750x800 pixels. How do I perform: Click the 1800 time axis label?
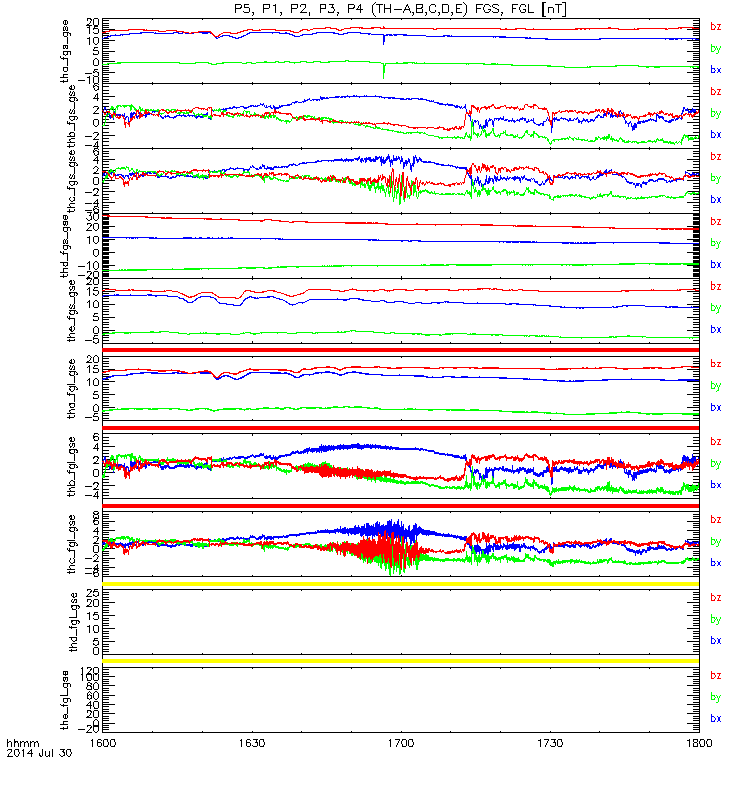point(699,743)
